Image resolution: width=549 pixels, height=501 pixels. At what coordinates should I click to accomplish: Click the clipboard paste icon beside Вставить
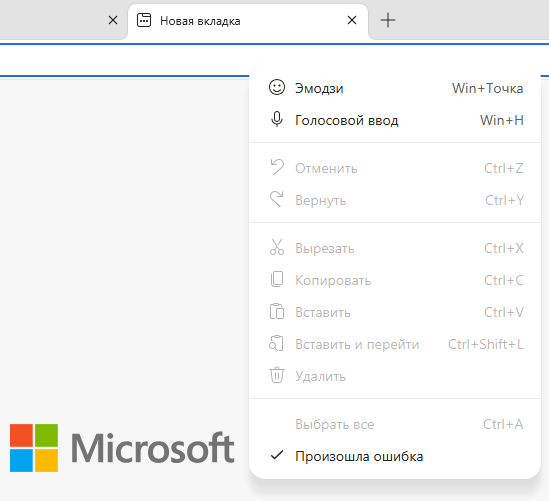click(x=277, y=311)
